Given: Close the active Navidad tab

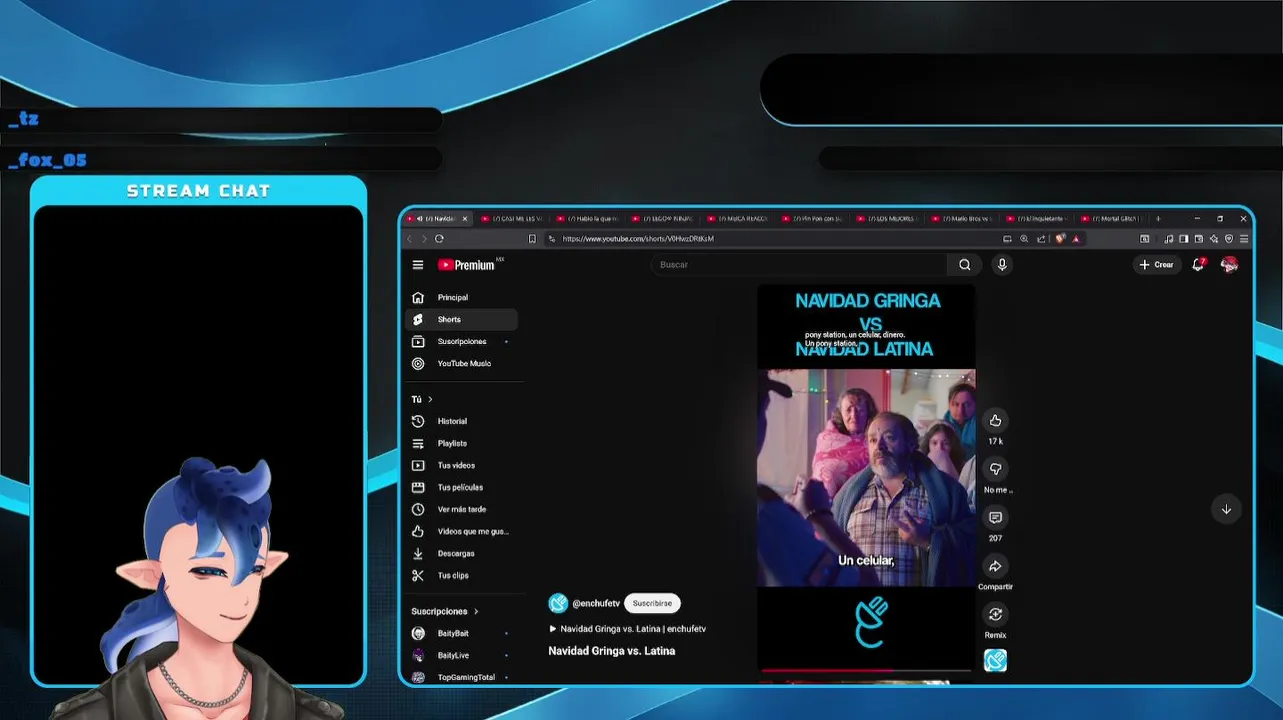Looking at the screenshot, I should coord(464,218).
